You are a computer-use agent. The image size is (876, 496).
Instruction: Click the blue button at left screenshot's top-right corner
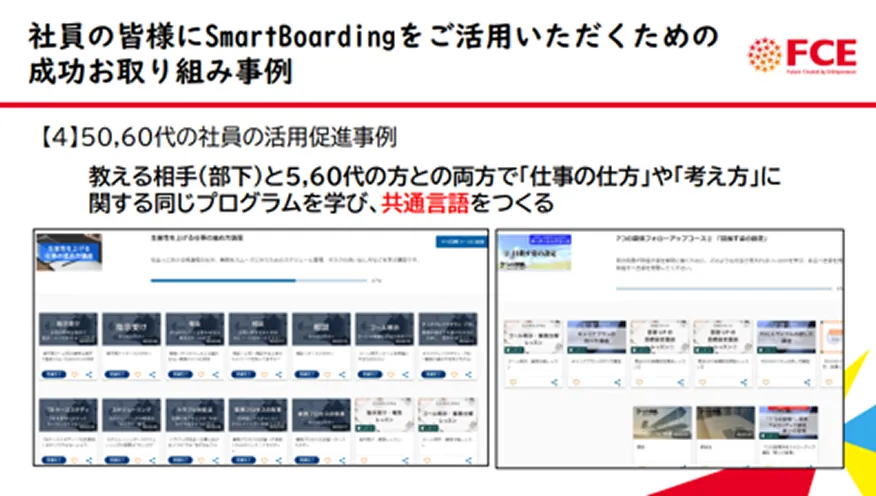point(461,241)
